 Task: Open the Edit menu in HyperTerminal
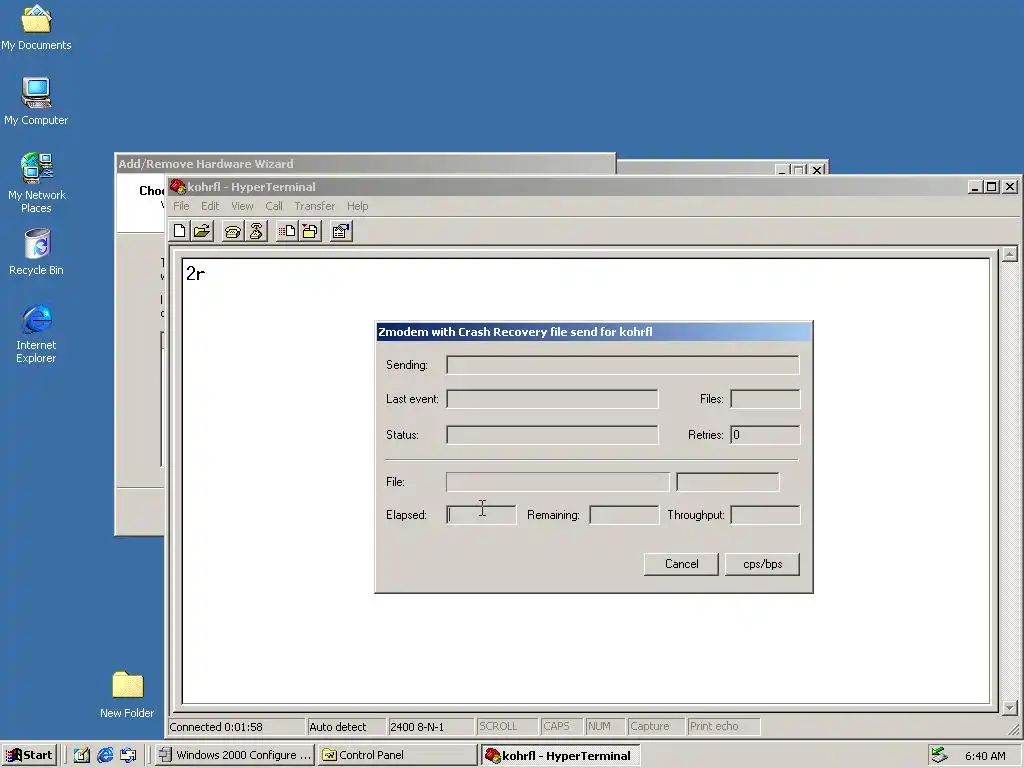pos(210,206)
